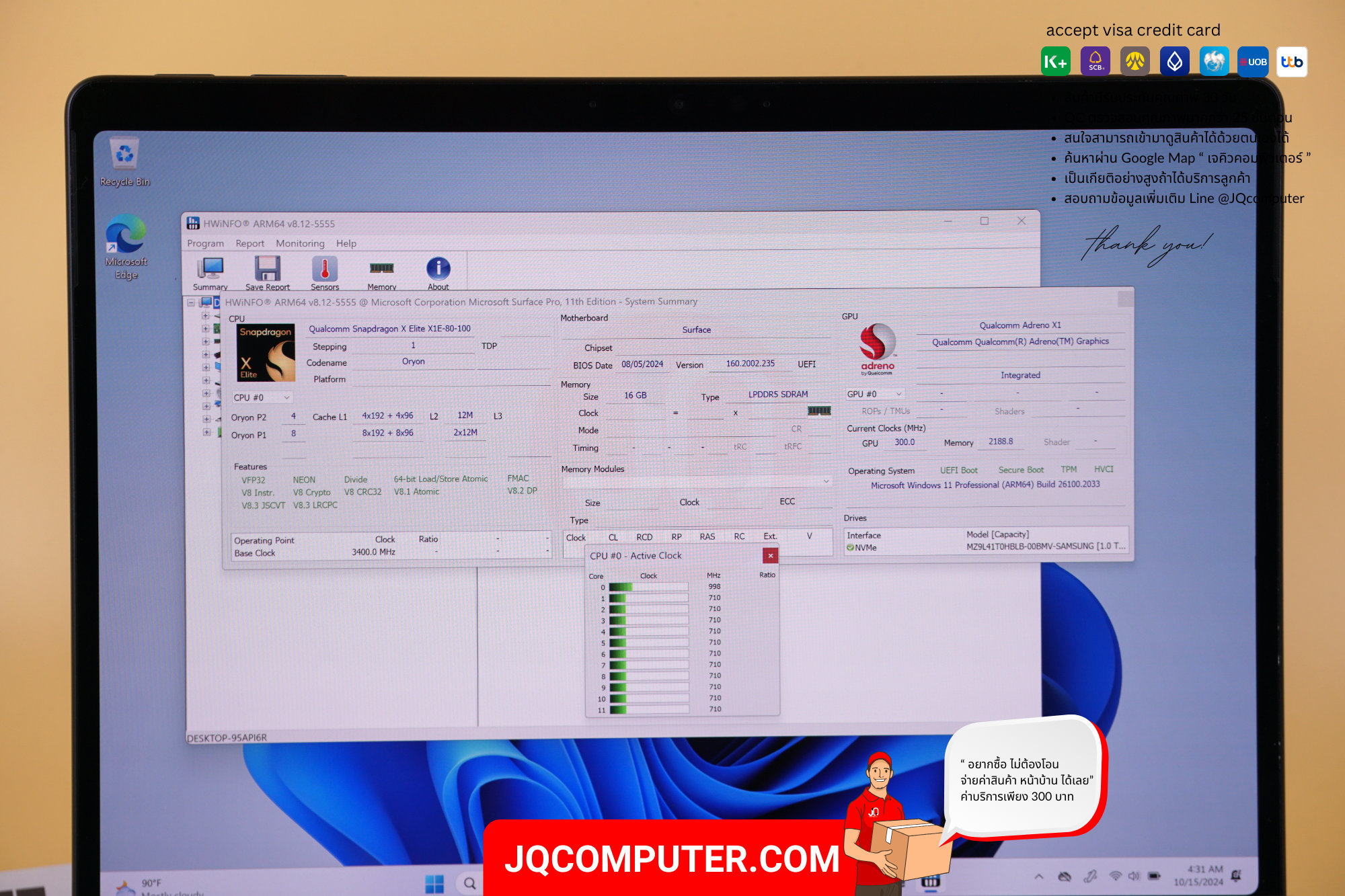Open the Program menu
This screenshot has width=1345, height=896.
tap(205, 243)
